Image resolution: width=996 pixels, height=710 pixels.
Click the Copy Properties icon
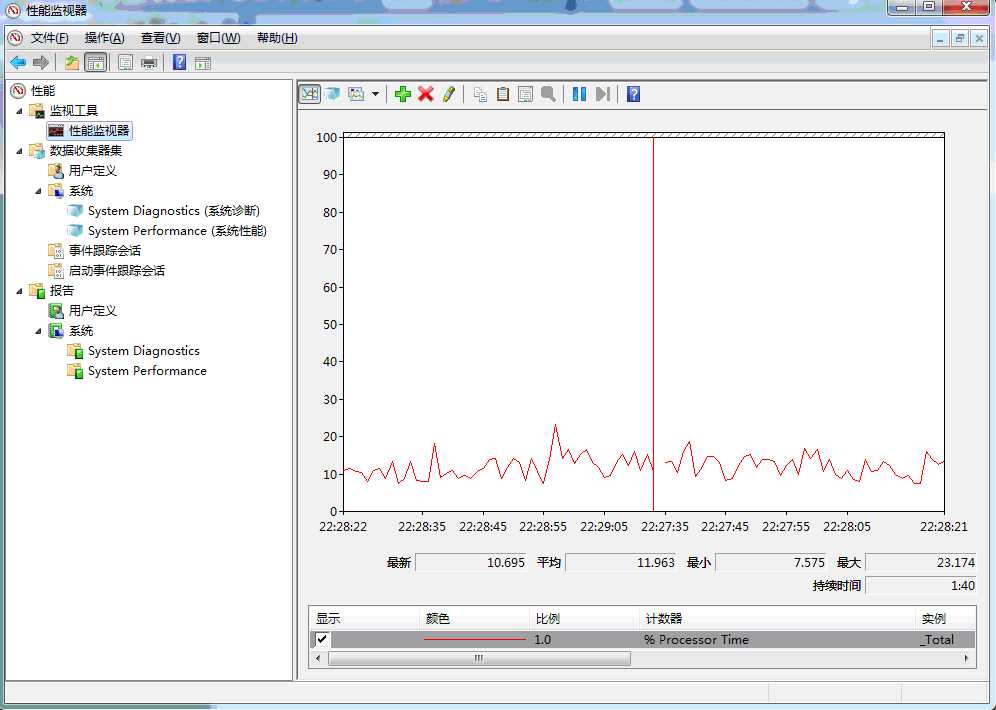[480, 94]
